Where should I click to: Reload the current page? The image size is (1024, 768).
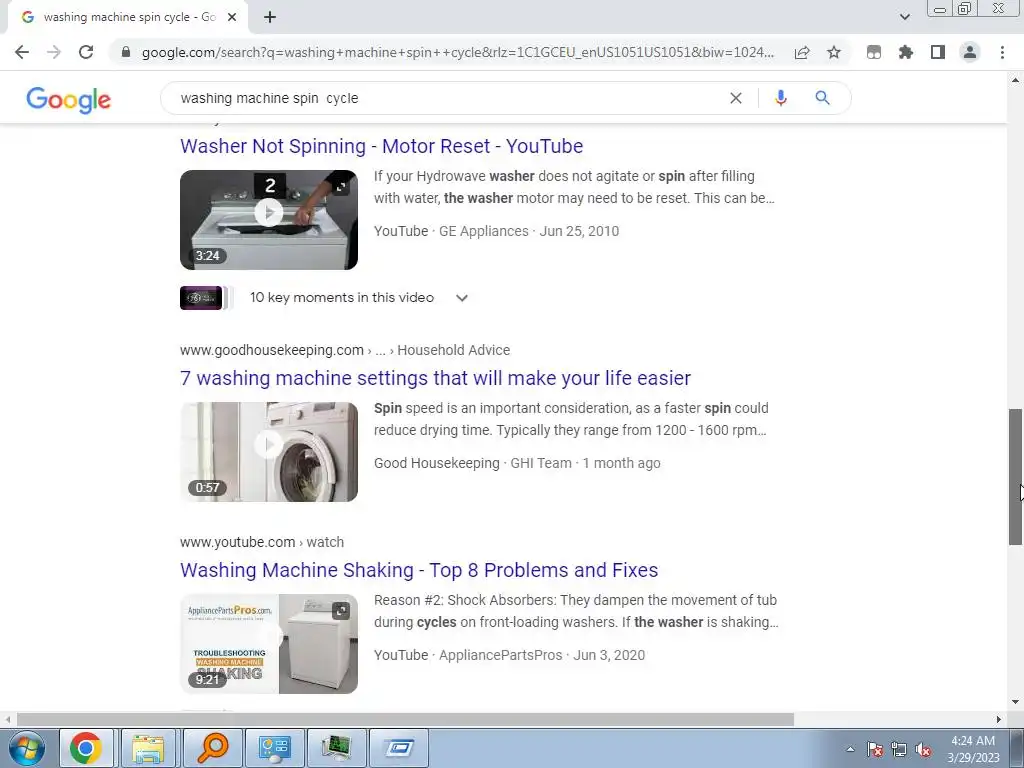point(86,52)
